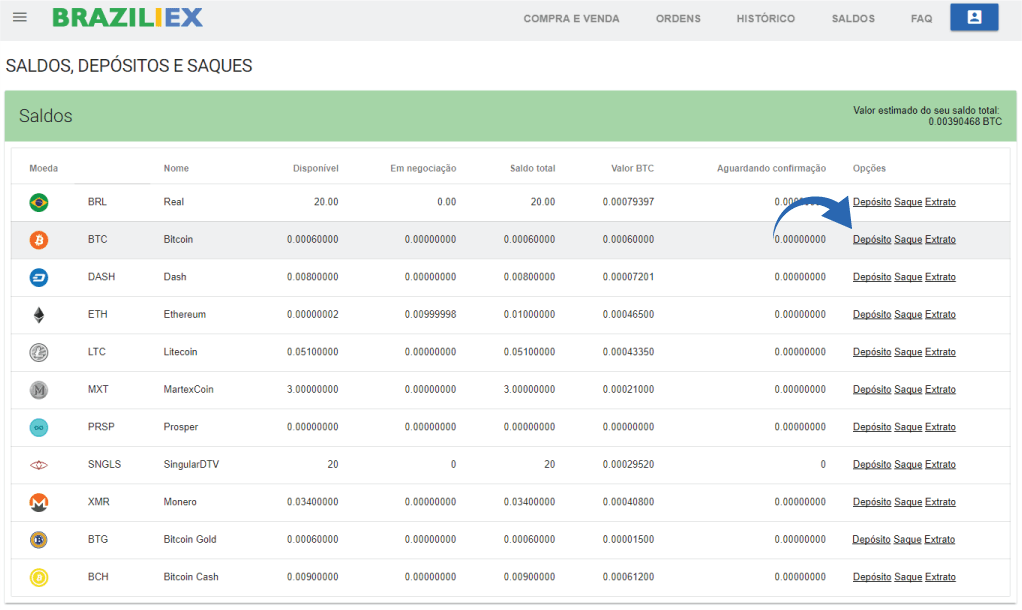The height and width of the screenshot is (610, 1022).
Task: Click Depósito for Real BRL row
Action: tap(871, 202)
